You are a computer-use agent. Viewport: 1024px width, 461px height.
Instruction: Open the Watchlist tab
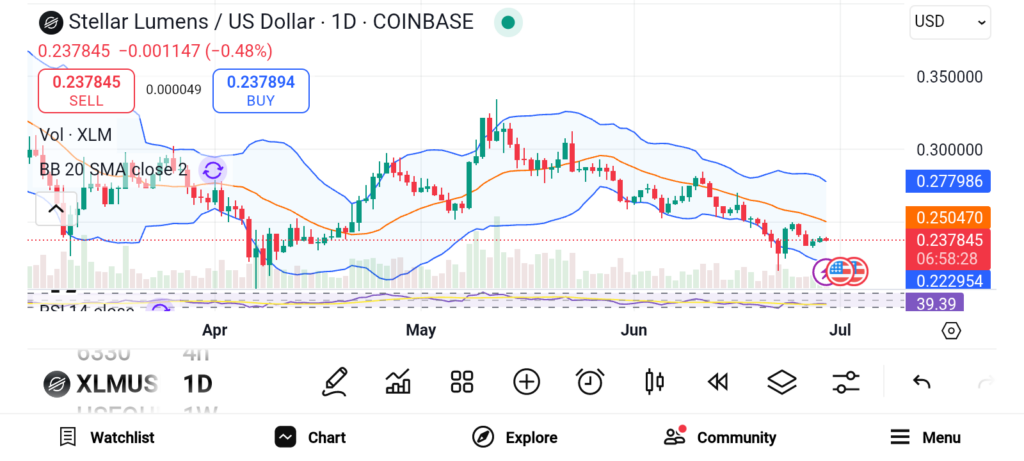pos(106,437)
